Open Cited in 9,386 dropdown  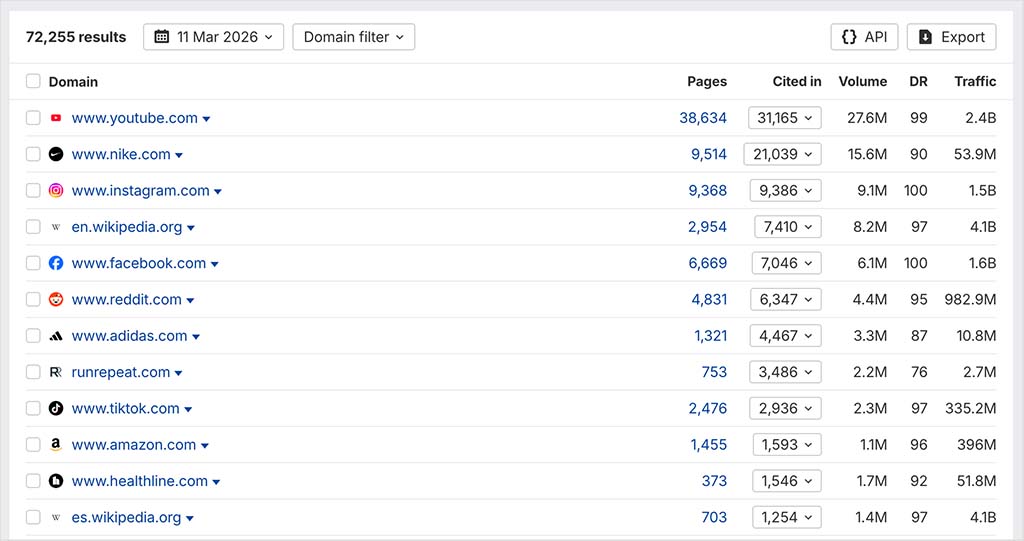coord(786,190)
